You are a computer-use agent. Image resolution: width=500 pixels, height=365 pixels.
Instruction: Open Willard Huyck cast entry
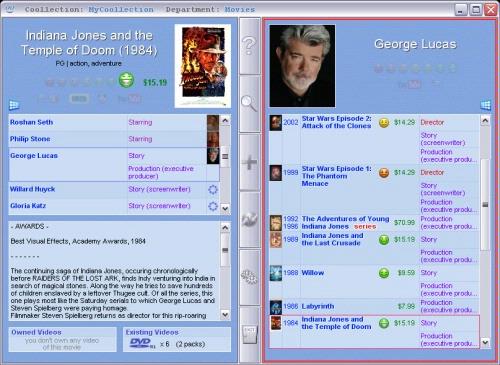coord(32,189)
